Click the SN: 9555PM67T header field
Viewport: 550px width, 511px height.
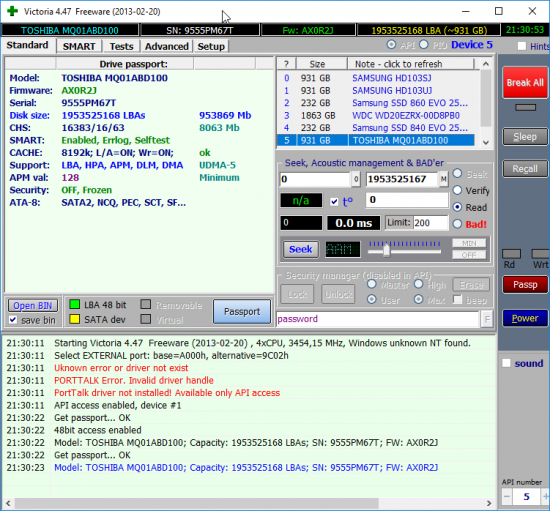(x=200, y=31)
